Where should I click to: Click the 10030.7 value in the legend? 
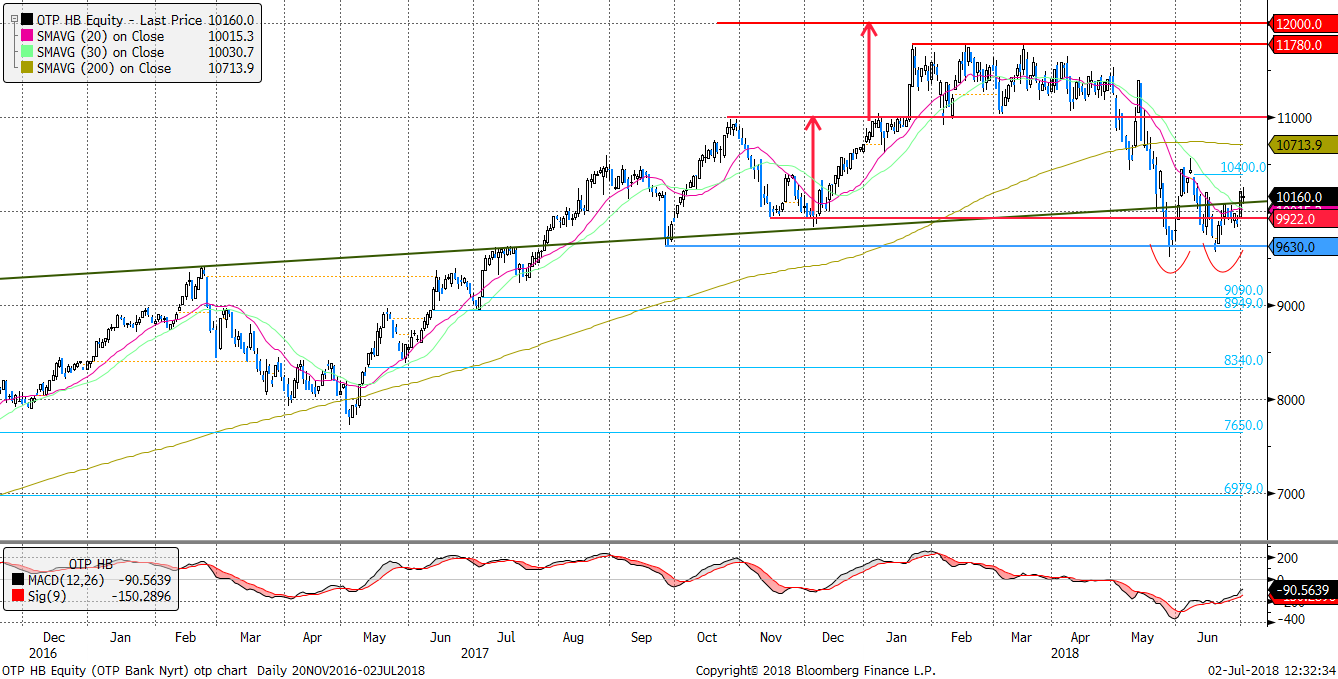click(229, 52)
